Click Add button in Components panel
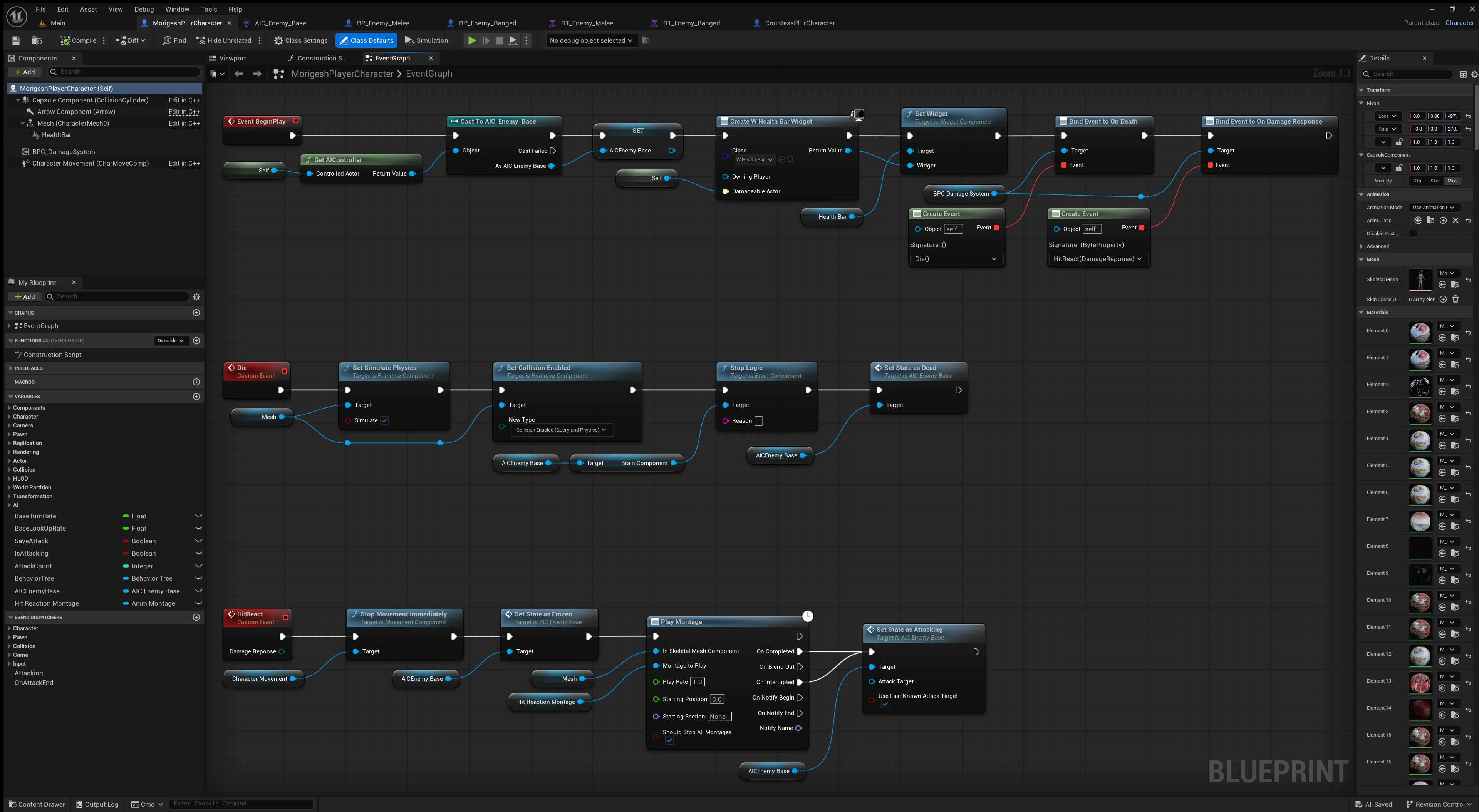 tap(24, 72)
